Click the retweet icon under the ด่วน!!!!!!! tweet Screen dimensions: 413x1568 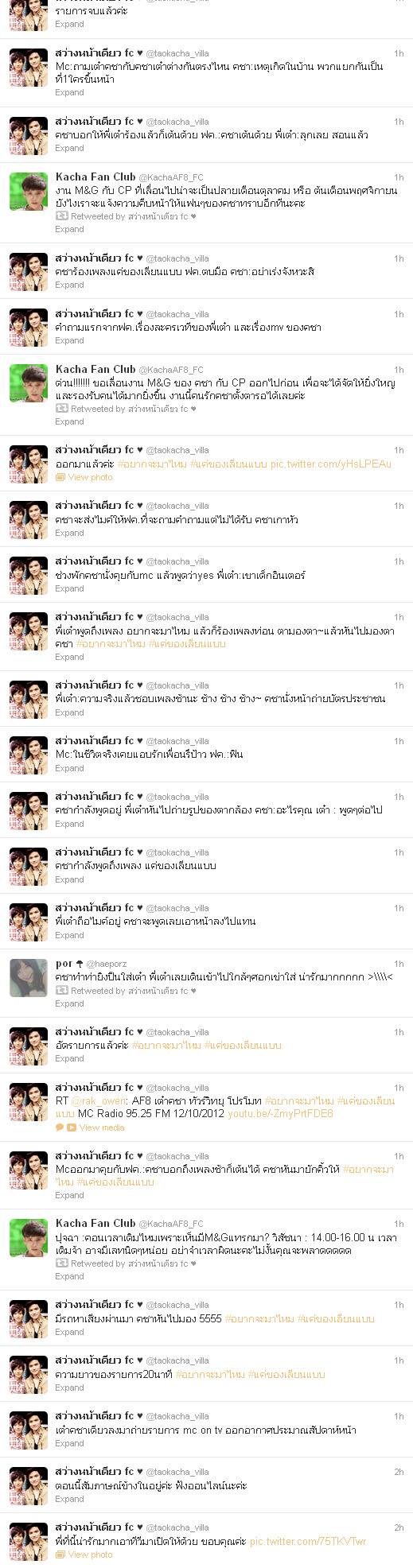[61, 409]
